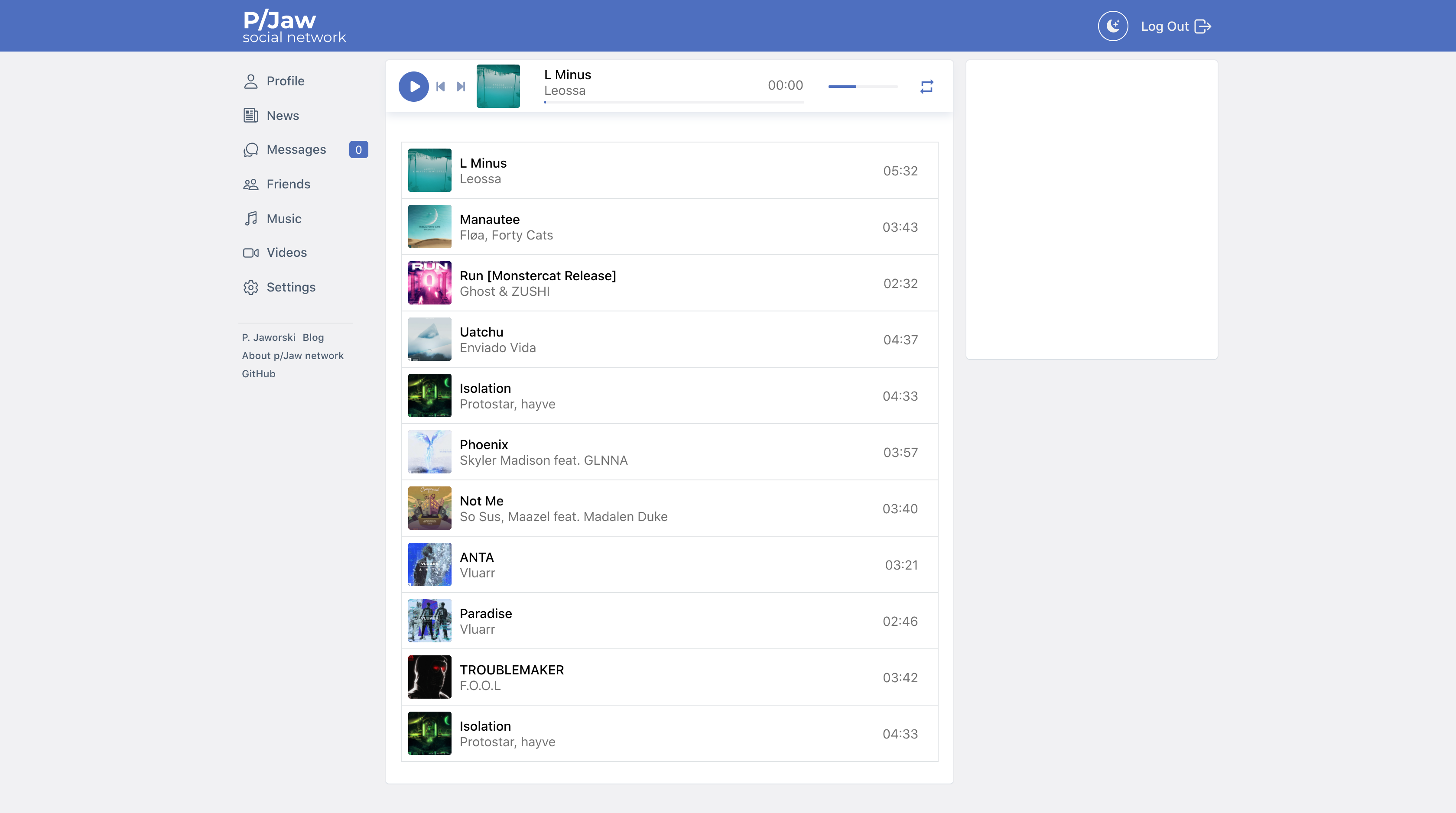Skip to the next track

tap(461, 87)
